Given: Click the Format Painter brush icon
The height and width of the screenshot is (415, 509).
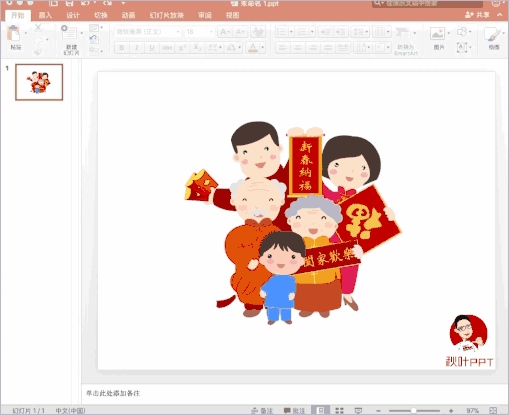Looking at the screenshot, I should click(38, 52).
